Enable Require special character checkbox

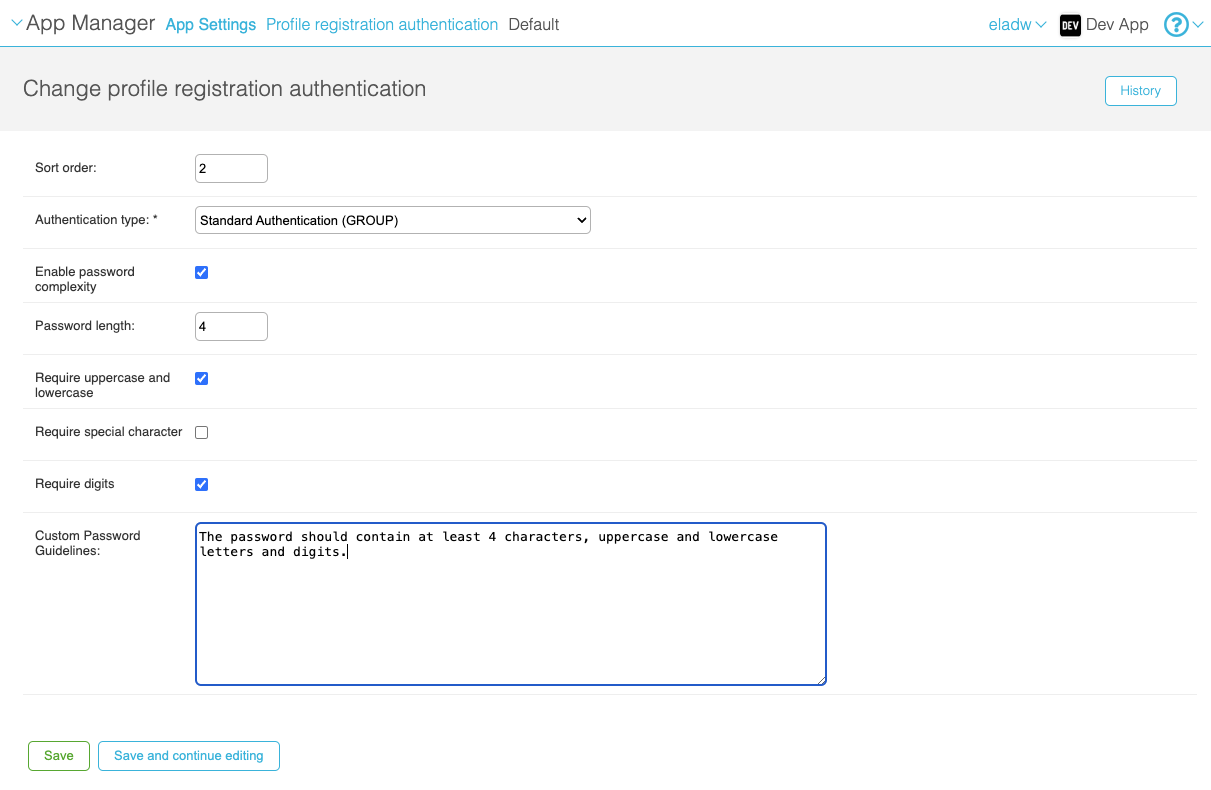(202, 432)
